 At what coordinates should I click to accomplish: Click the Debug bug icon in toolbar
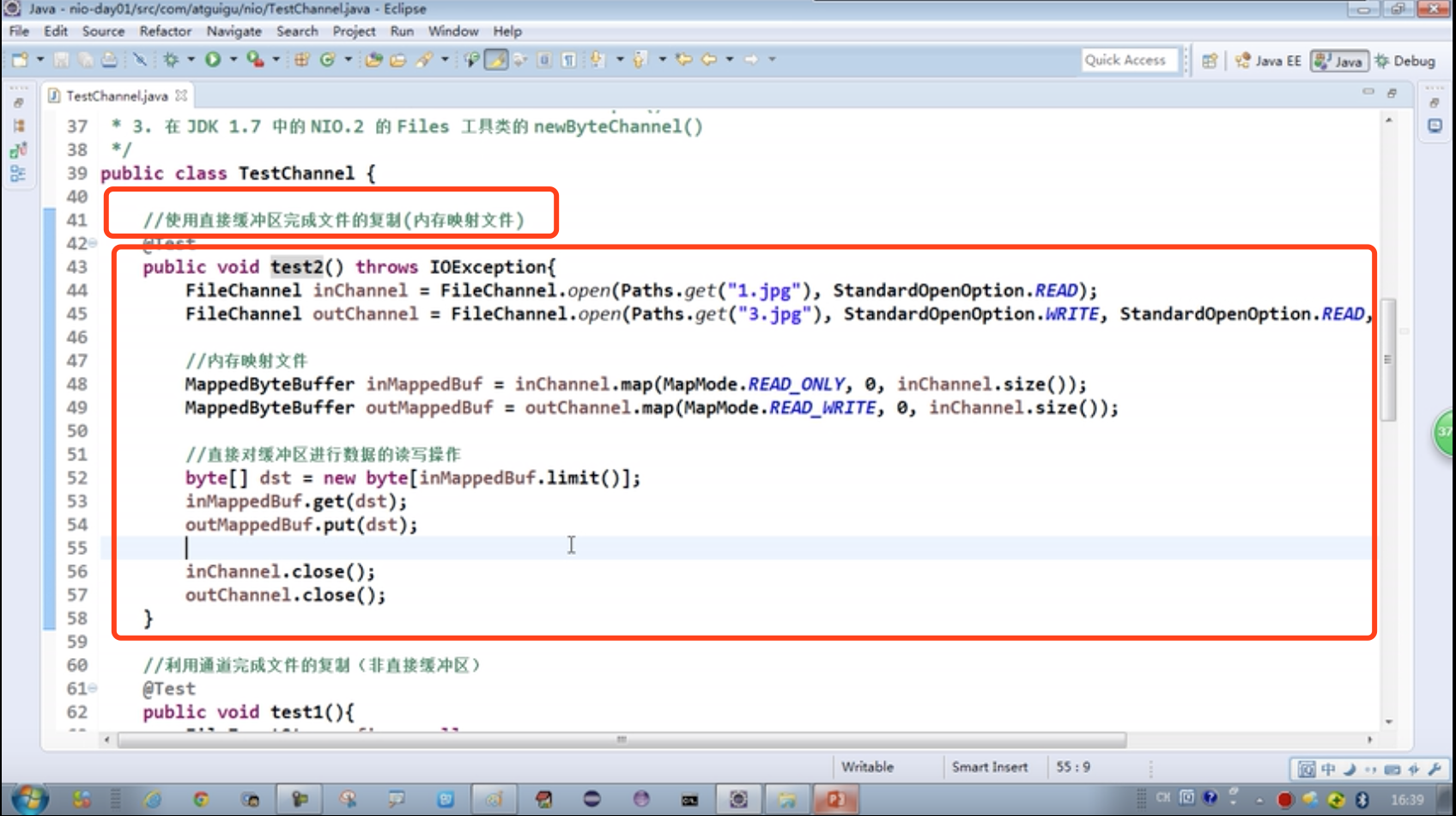pyautogui.click(x=171, y=59)
